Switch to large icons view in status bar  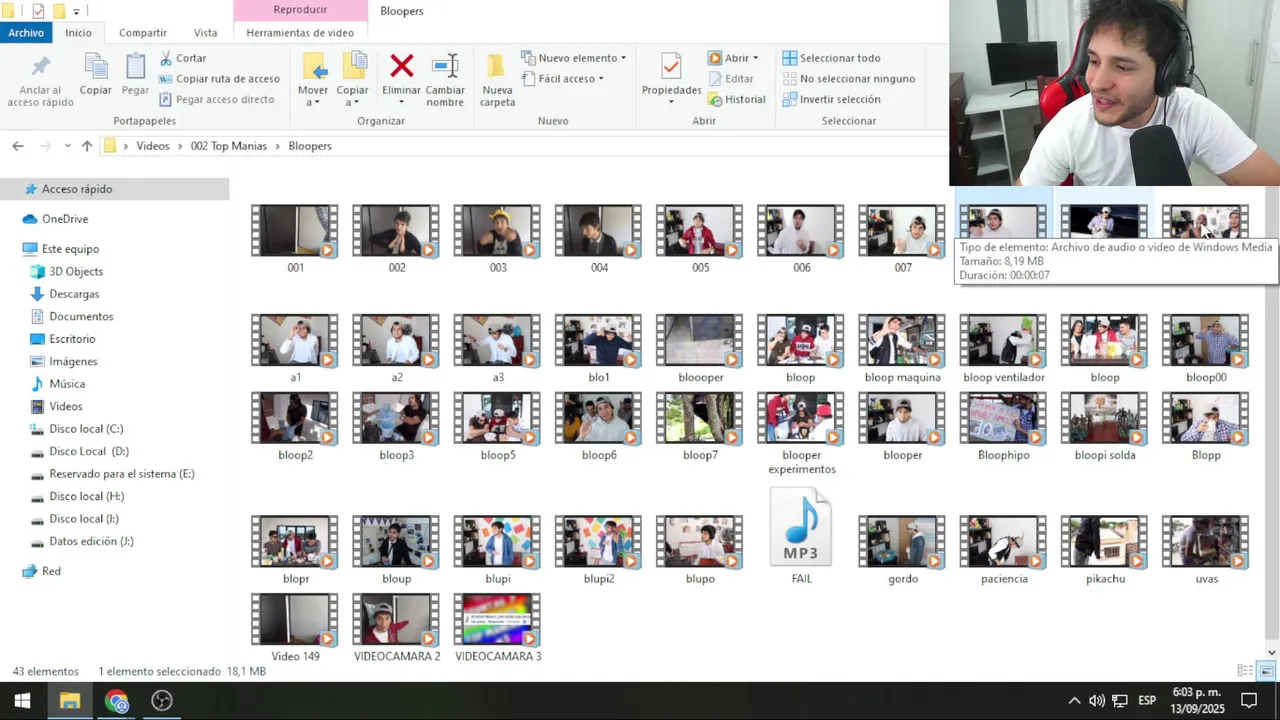[1266, 671]
